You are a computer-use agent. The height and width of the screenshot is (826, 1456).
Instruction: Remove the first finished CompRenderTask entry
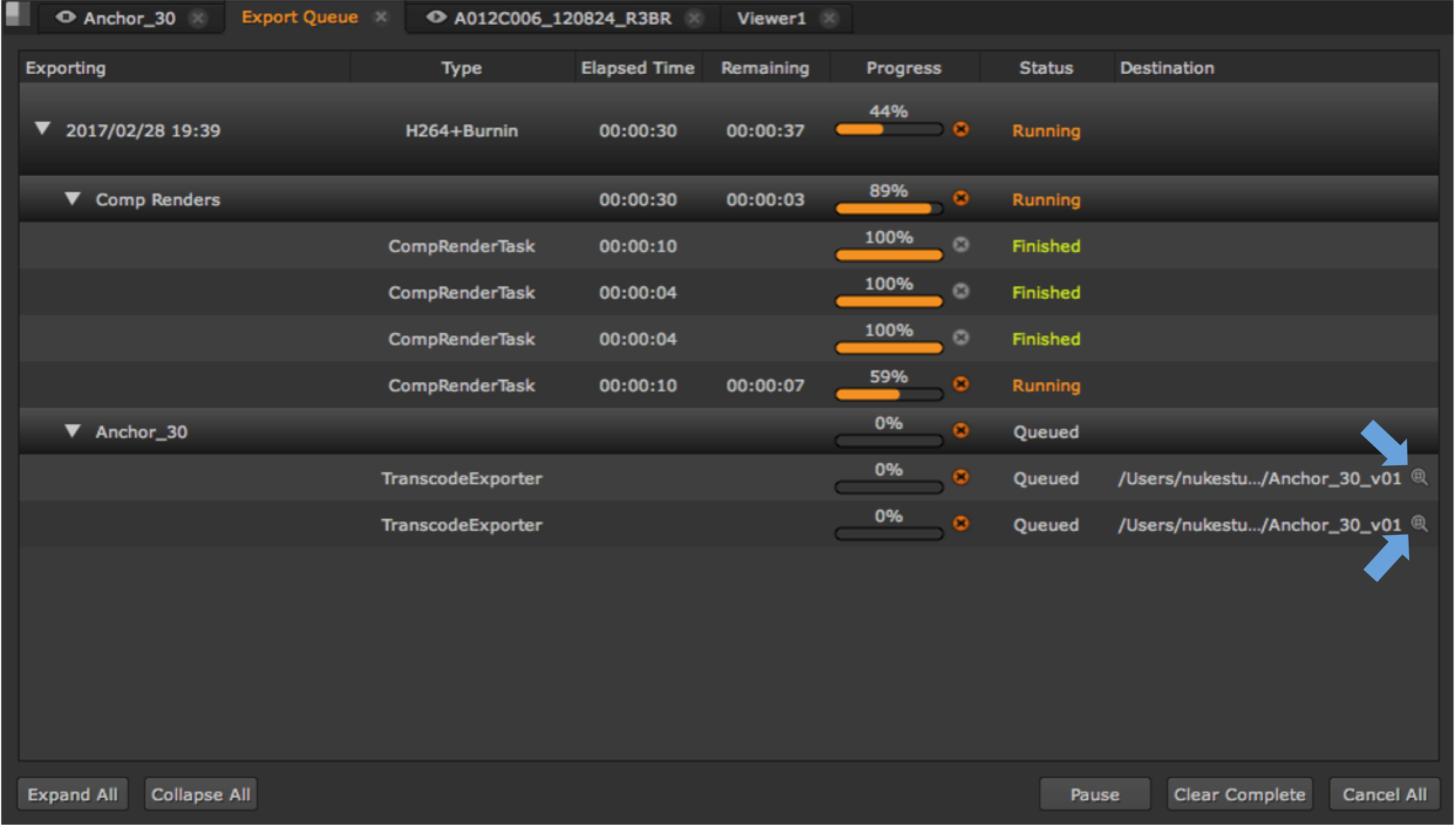[x=960, y=245]
